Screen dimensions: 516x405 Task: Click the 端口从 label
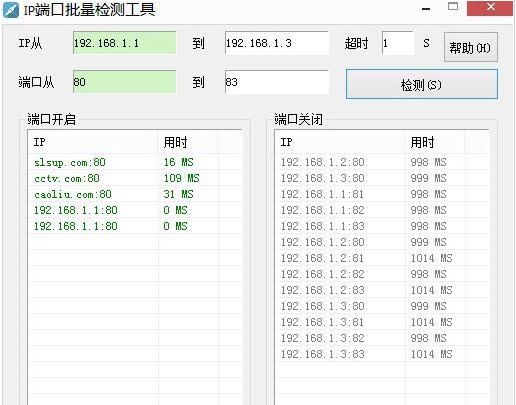36,82
